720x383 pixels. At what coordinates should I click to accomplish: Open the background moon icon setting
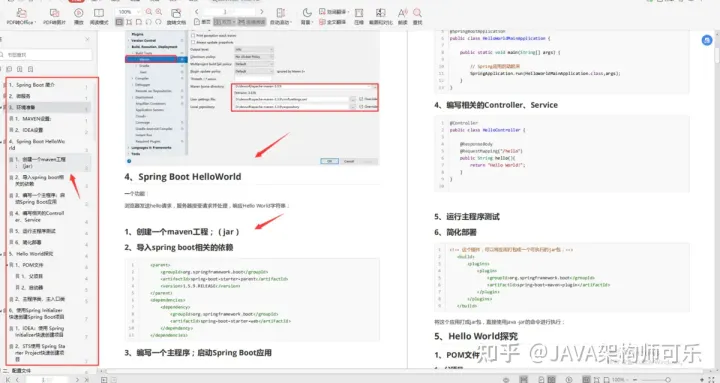306,16
